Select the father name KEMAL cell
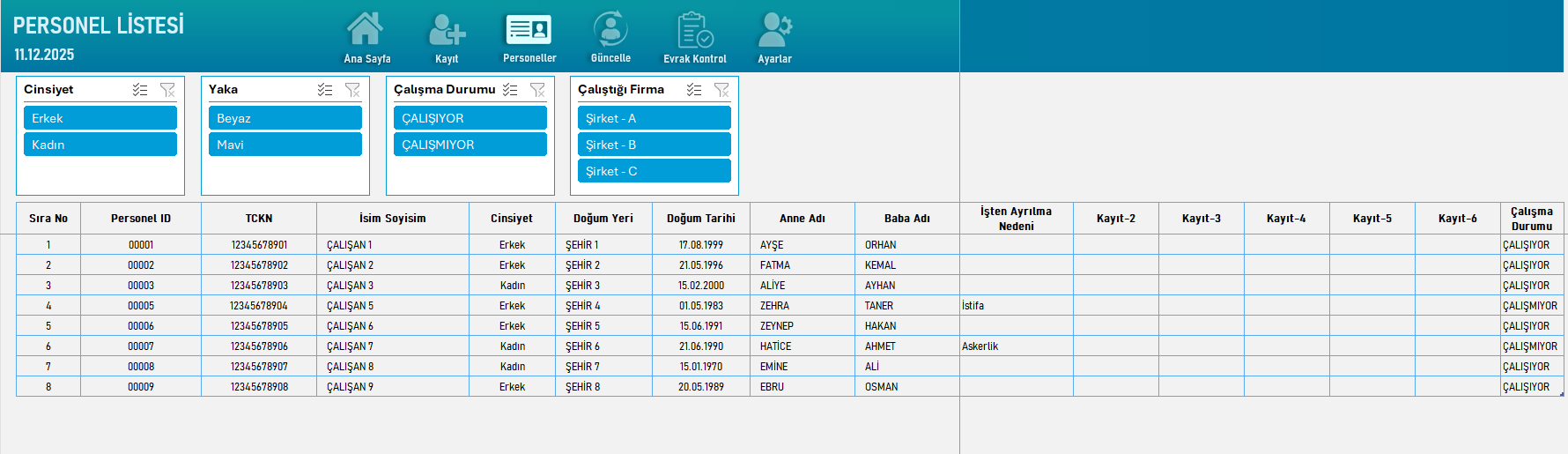The image size is (1568, 454). coord(907,265)
